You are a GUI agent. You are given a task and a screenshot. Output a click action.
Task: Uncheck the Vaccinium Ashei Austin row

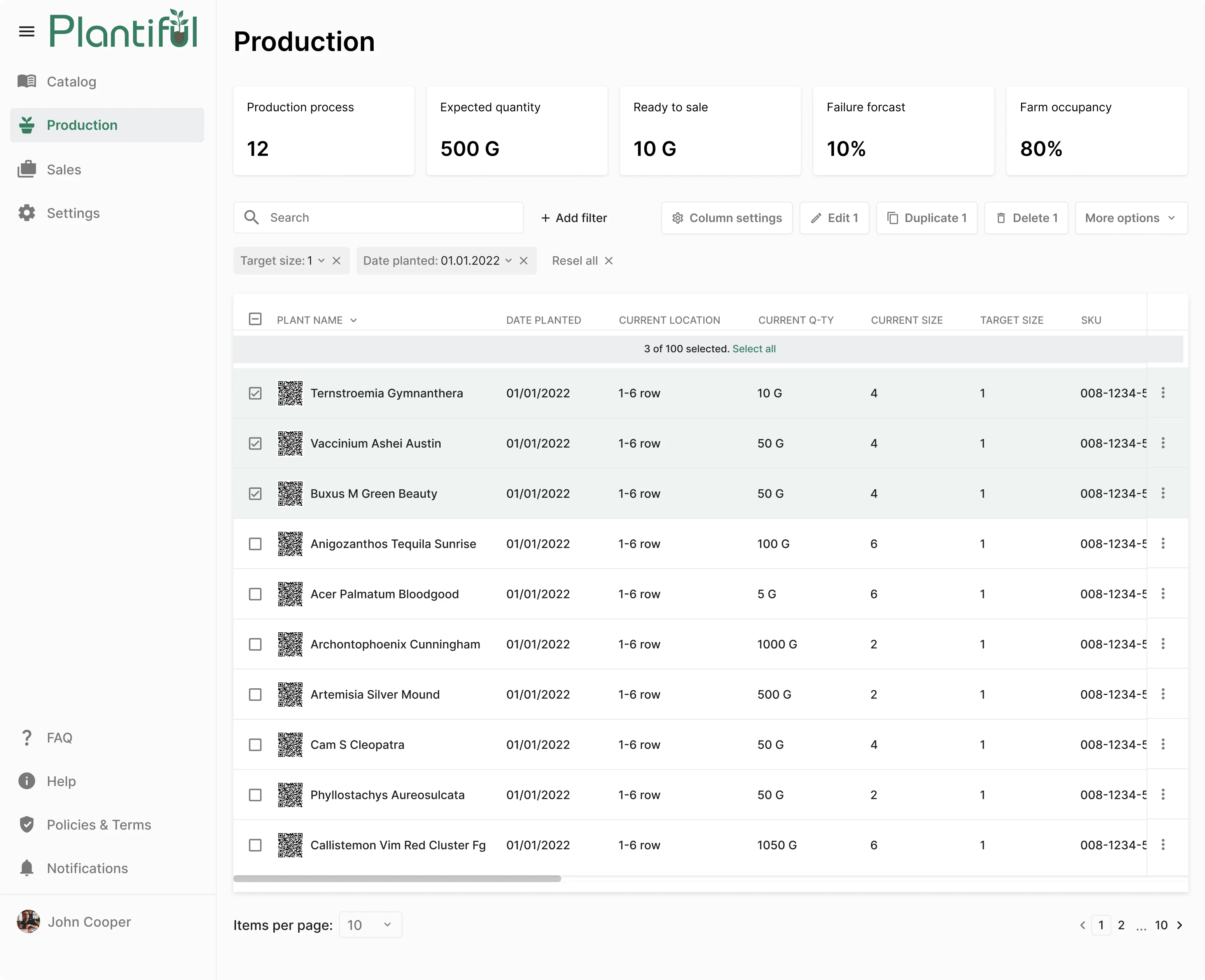255,443
